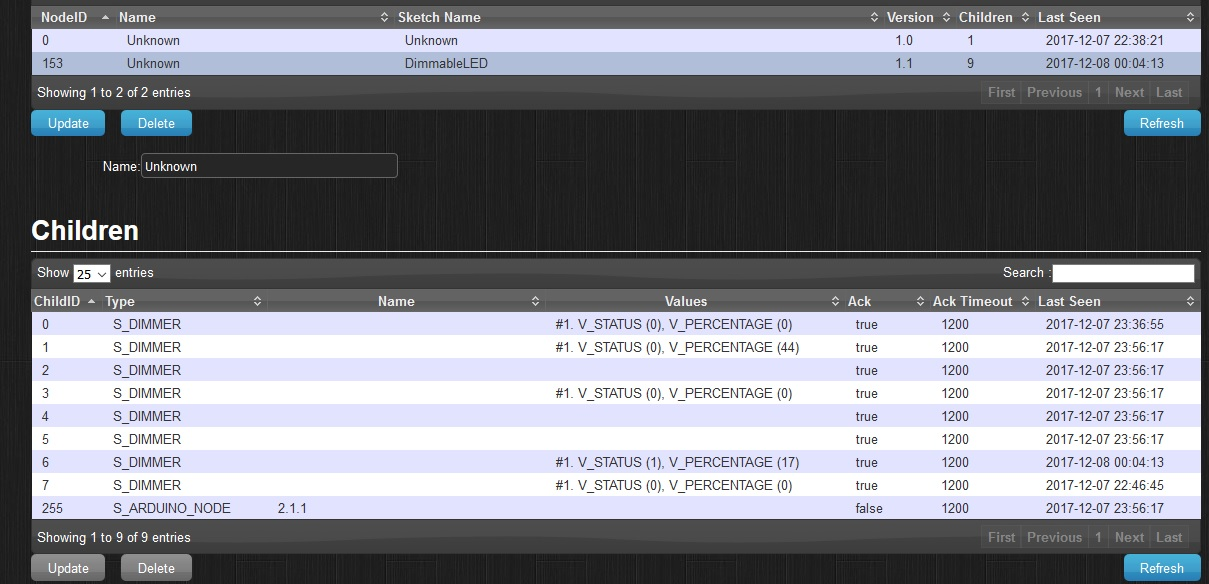Refresh the nodes table
Screen dimensions: 1209x584
click(x=1161, y=123)
